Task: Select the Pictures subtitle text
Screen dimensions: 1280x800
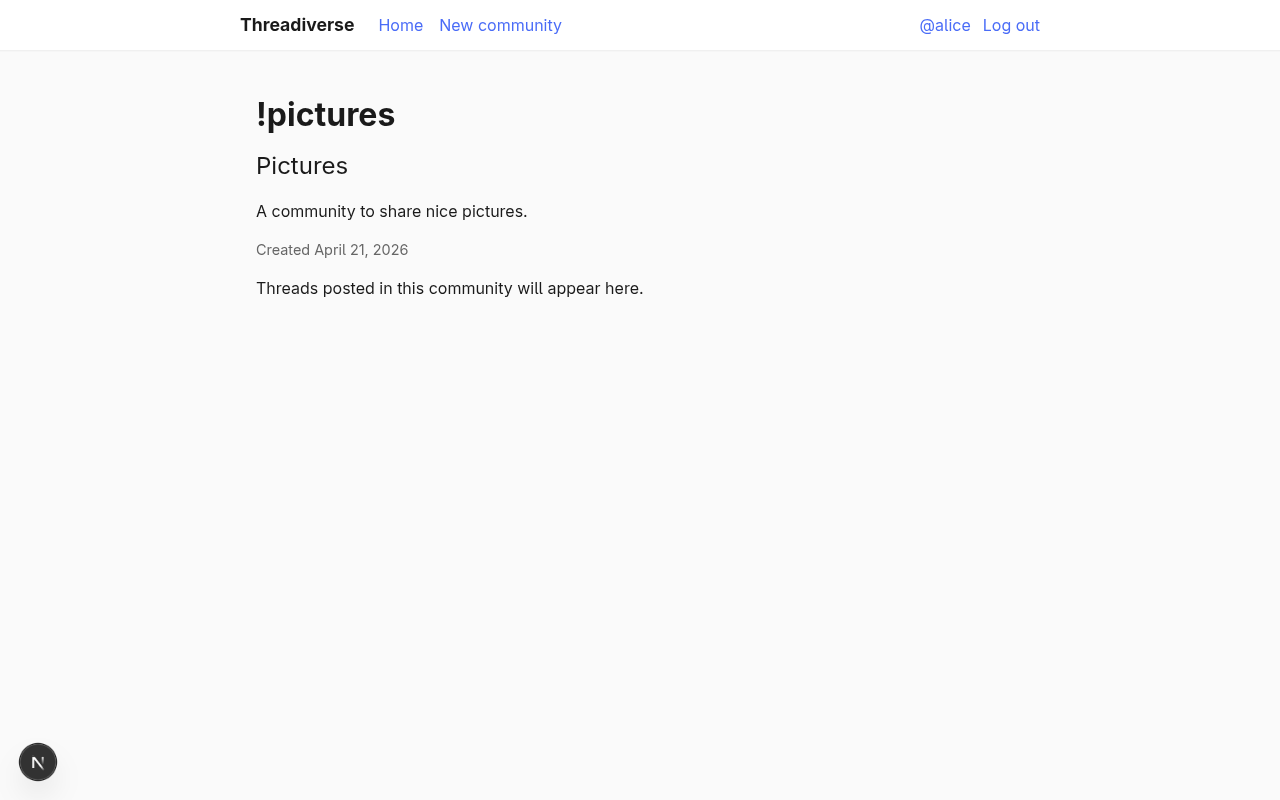Action: [302, 166]
